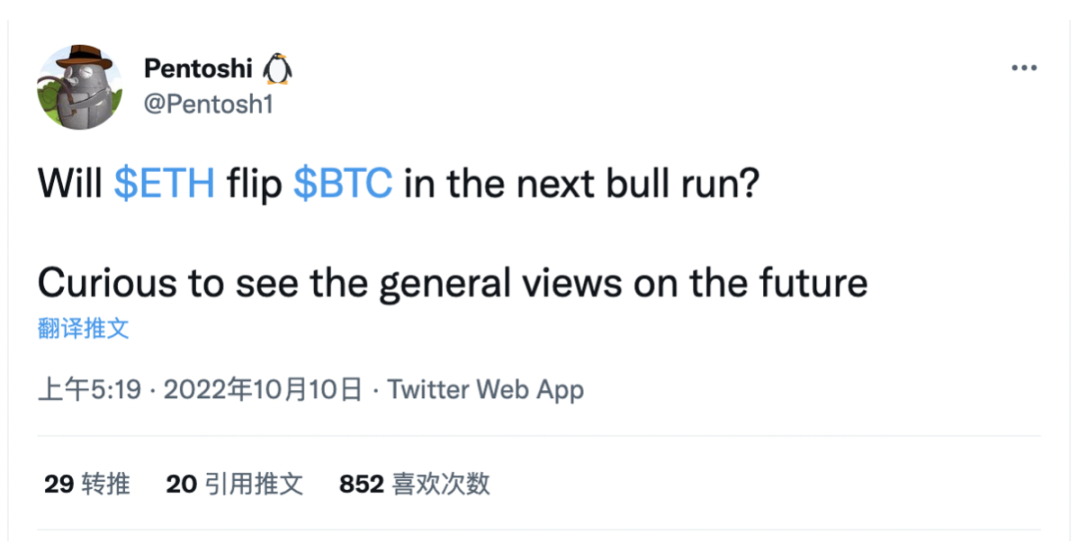Click the number 20 quote count
The height and width of the screenshot is (544, 1087).
(x=182, y=484)
